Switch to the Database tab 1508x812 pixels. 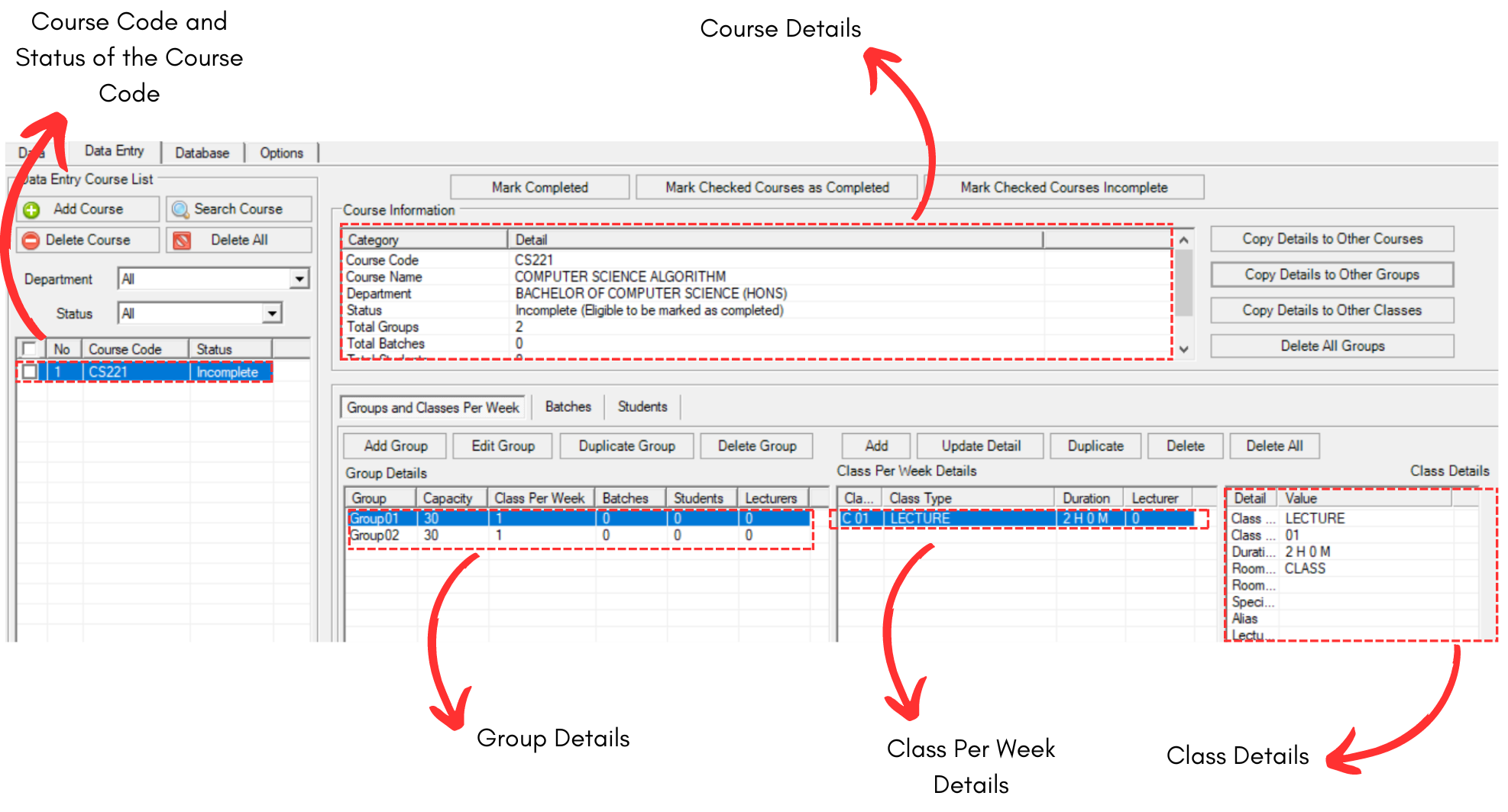click(x=202, y=153)
